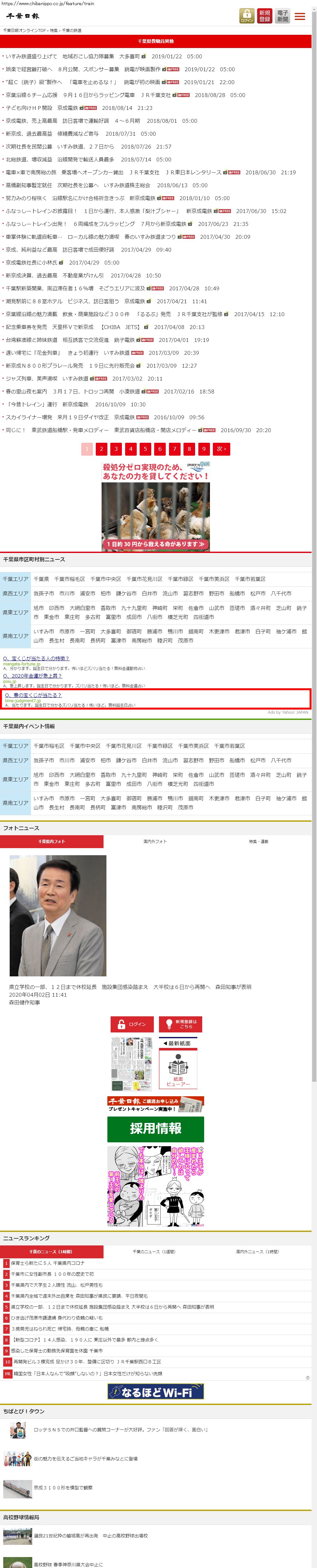Click the 新規登録はこちら lightbulb button

tap(180, 1024)
